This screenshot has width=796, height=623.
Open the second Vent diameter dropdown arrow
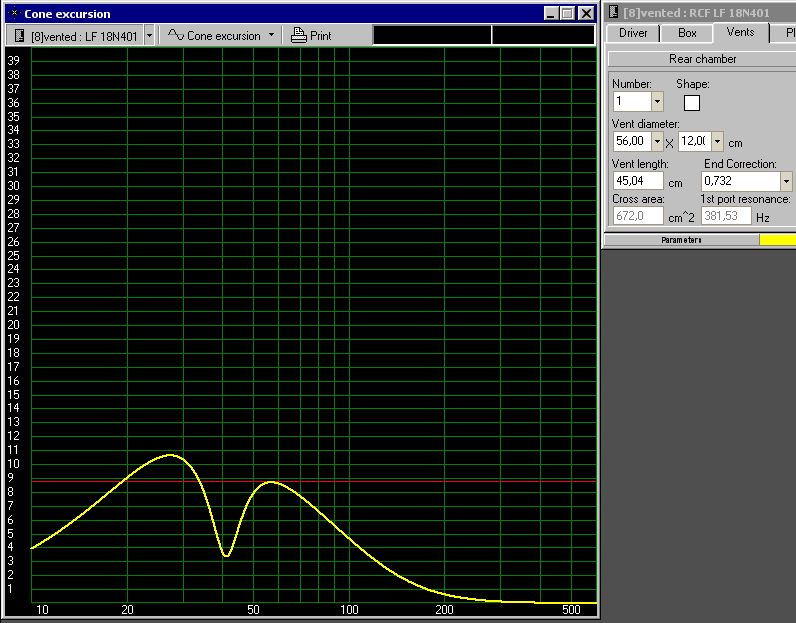coord(717,142)
